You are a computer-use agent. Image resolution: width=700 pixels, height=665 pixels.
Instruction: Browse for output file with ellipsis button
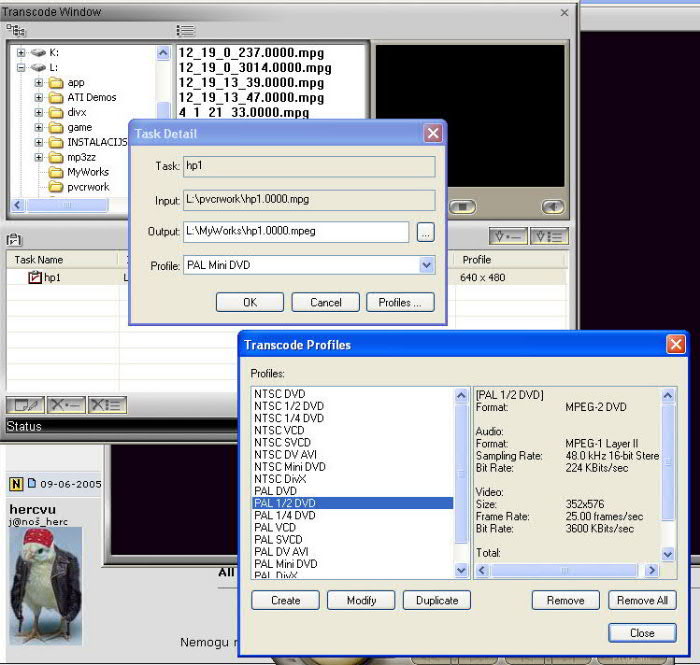[x=426, y=232]
